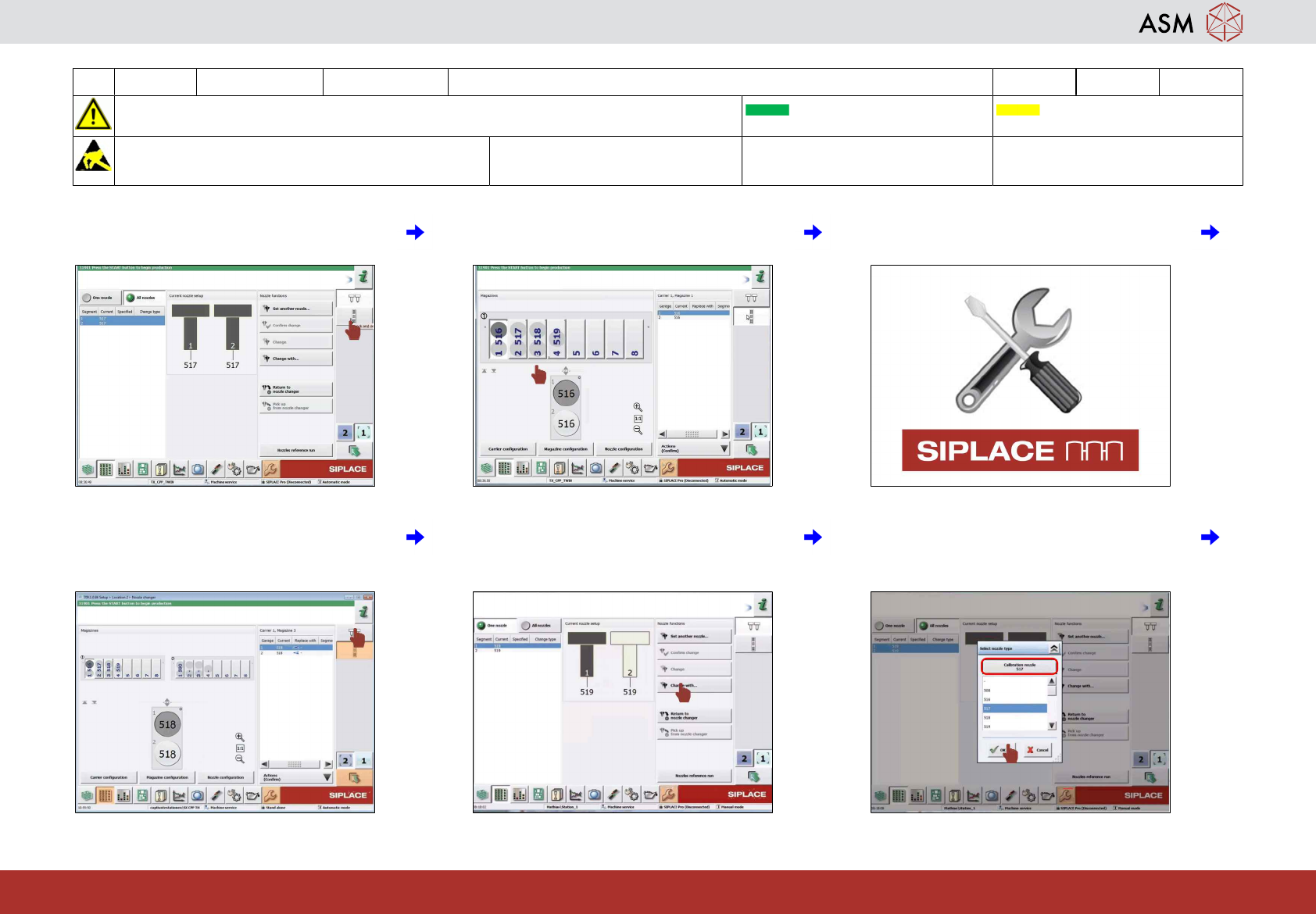Screen dimensions: 1316x914
Task: Click right scroll arrow under Magazine 1 garage table
Action: pyautogui.click(x=725, y=434)
